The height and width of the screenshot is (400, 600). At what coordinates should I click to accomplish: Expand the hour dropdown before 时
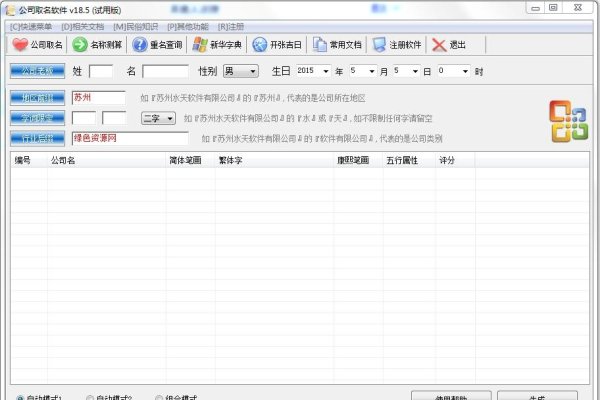point(465,71)
